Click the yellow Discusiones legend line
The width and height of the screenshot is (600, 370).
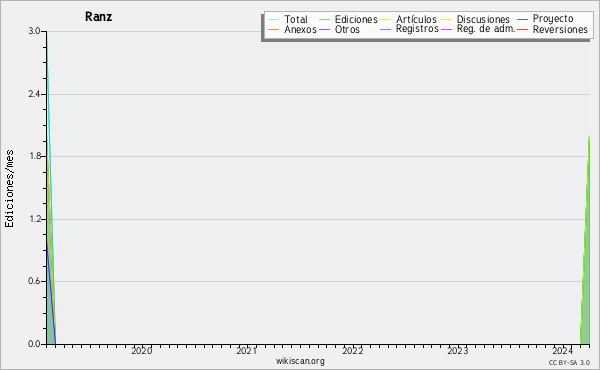pyautogui.click(x=447, y=20)
